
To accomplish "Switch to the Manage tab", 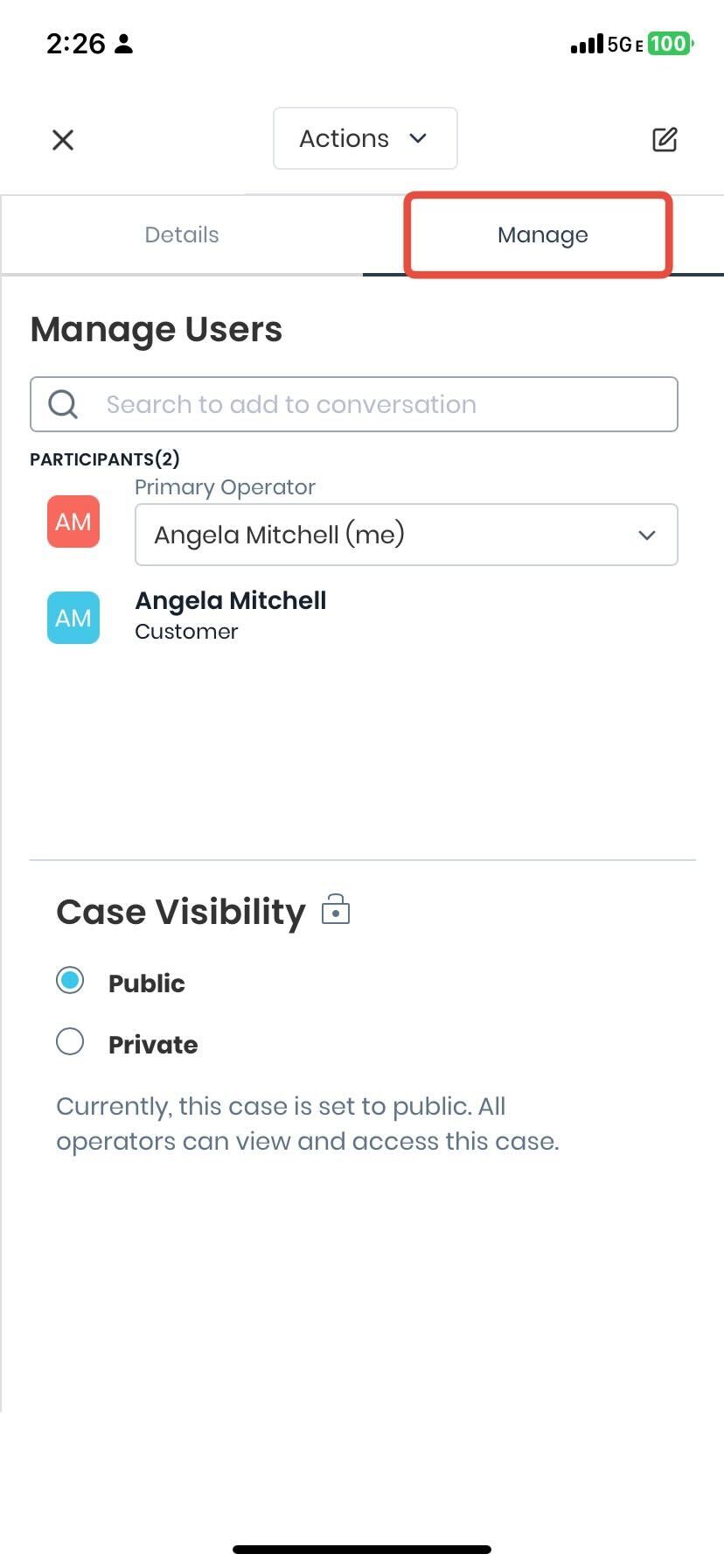I will click(x=542, y=234).
